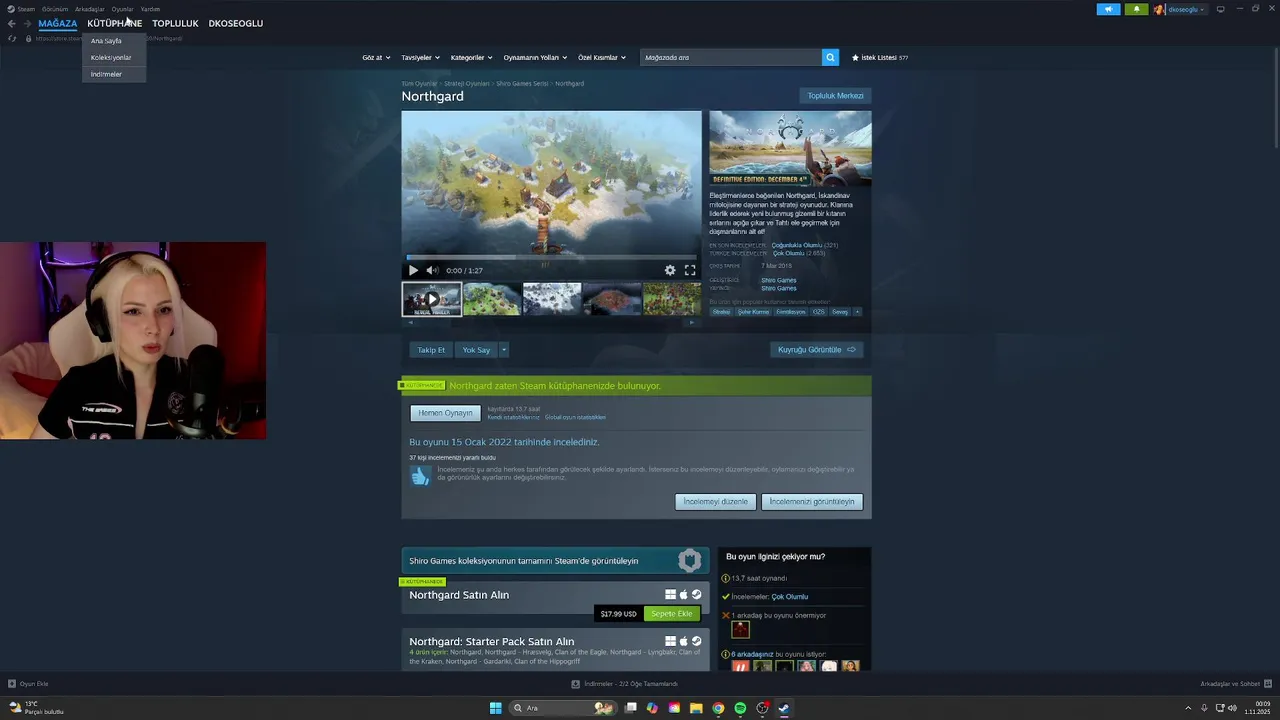The width and height of the screenshot is (1280, 720).
Task: Click Oyun Ekle at bottom left
Action: tap(28, 684)
